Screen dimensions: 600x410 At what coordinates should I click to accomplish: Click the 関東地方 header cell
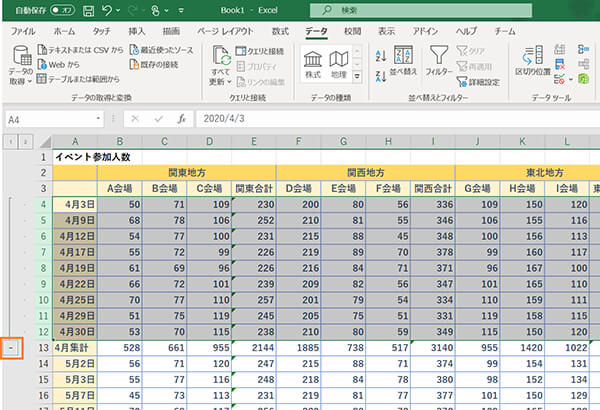[187, 173]
